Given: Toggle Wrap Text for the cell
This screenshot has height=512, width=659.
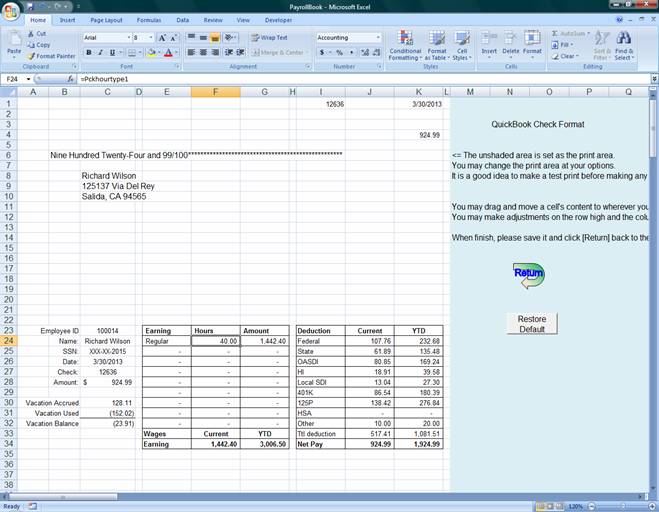Looking at the screenshot, I should 268,38.
